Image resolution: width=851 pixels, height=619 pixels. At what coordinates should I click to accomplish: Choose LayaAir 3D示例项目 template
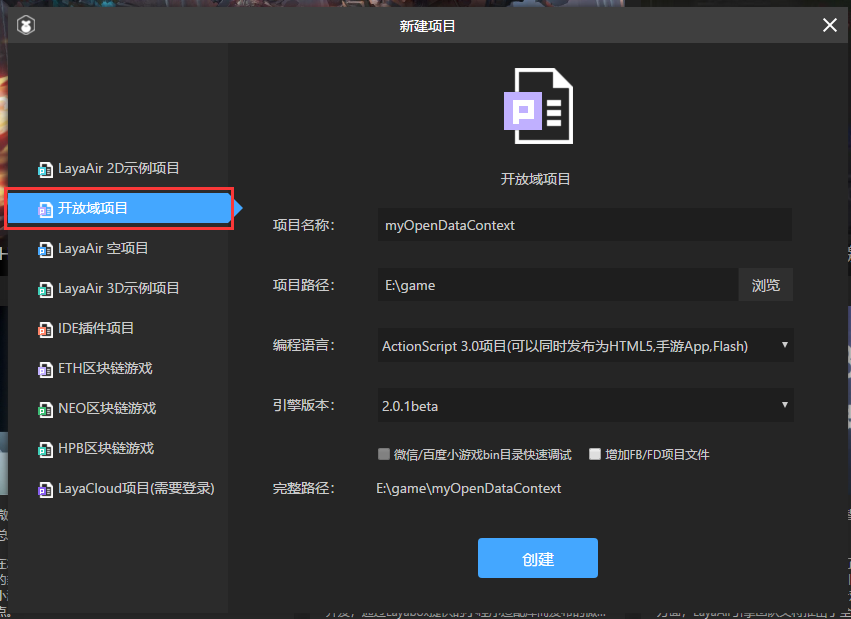tap(118, 288)
